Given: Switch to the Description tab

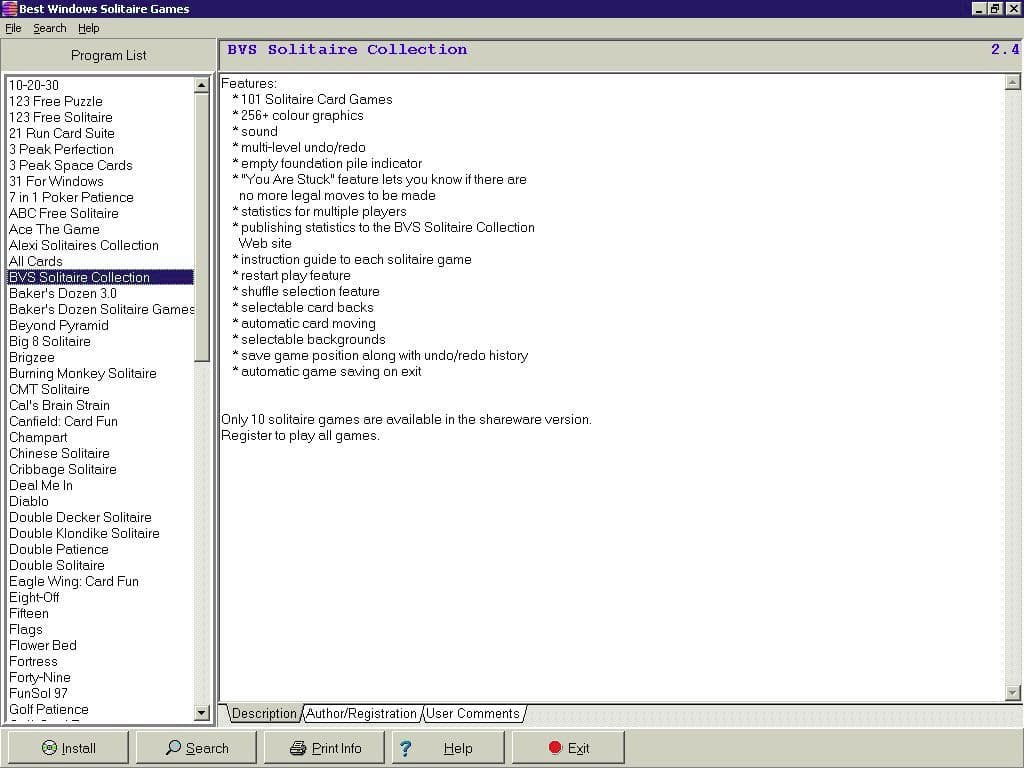Looking at the screenshot, I should 264,713.
